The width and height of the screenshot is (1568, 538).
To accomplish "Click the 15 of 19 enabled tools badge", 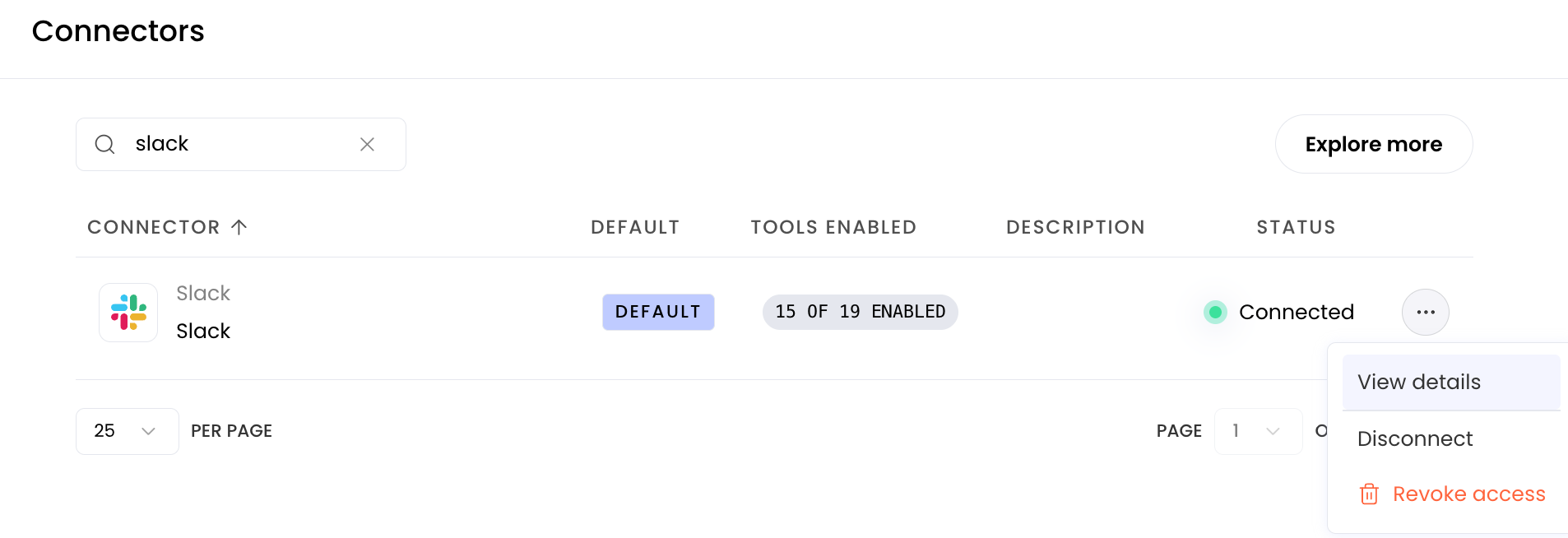I will (x=860, y=312).
